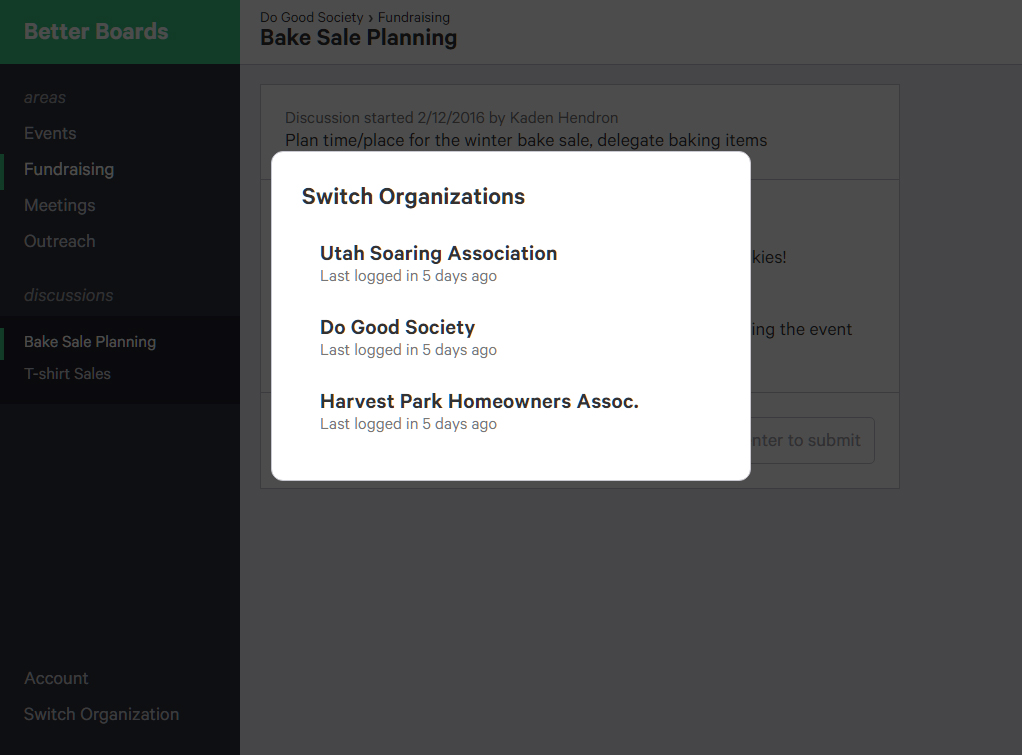Viewport: 1022px width, 755px height.
Task: Open Account settings link
Action: pyautogui.click(x=56, y=678)
